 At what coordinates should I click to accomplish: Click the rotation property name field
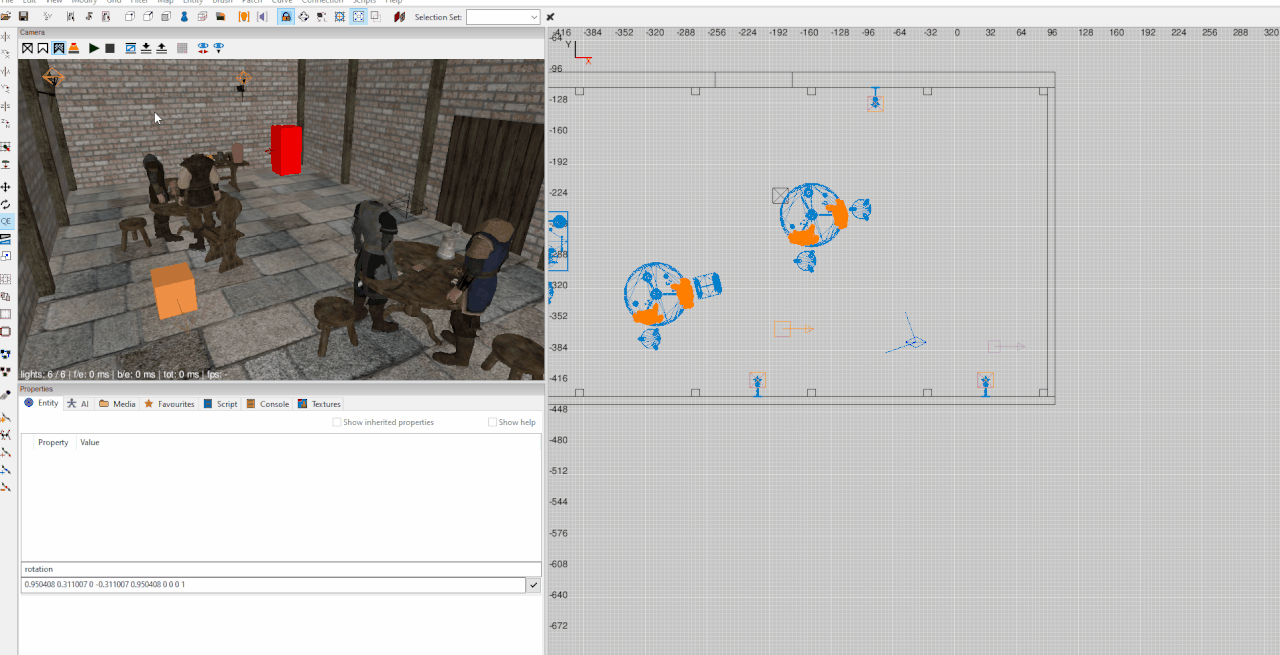pos(281,569)
